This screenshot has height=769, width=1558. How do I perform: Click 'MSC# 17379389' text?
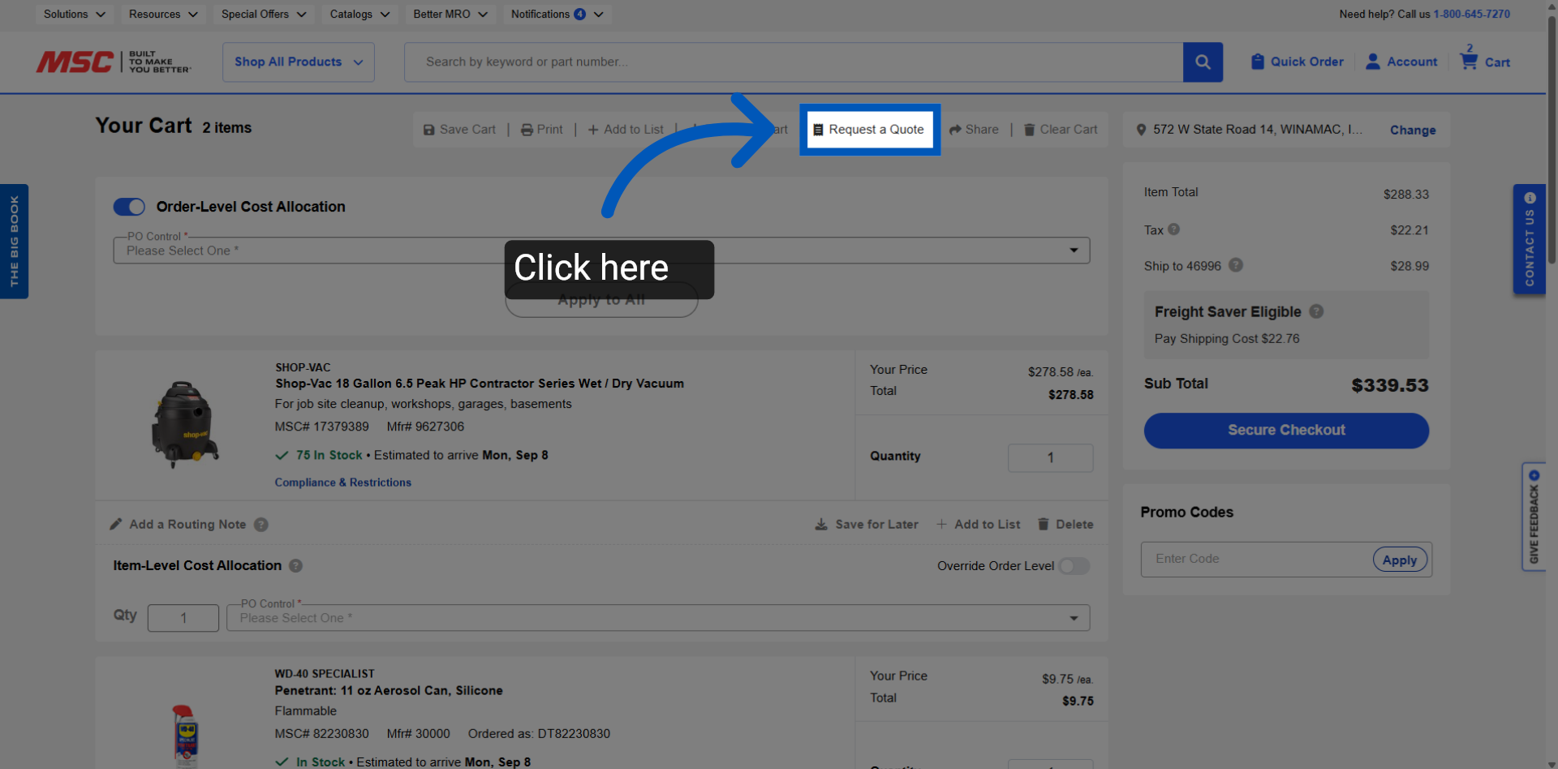[x=322, y=426]
